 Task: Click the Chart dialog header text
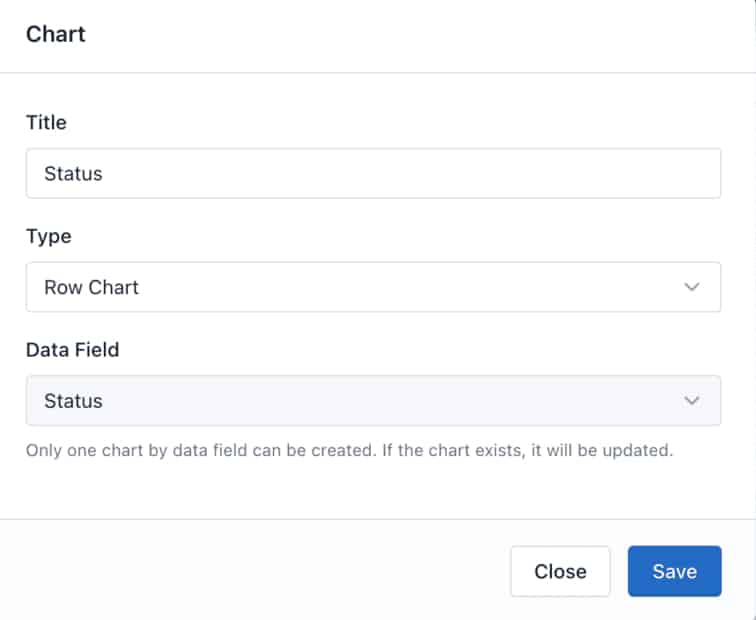click(56, 34)
